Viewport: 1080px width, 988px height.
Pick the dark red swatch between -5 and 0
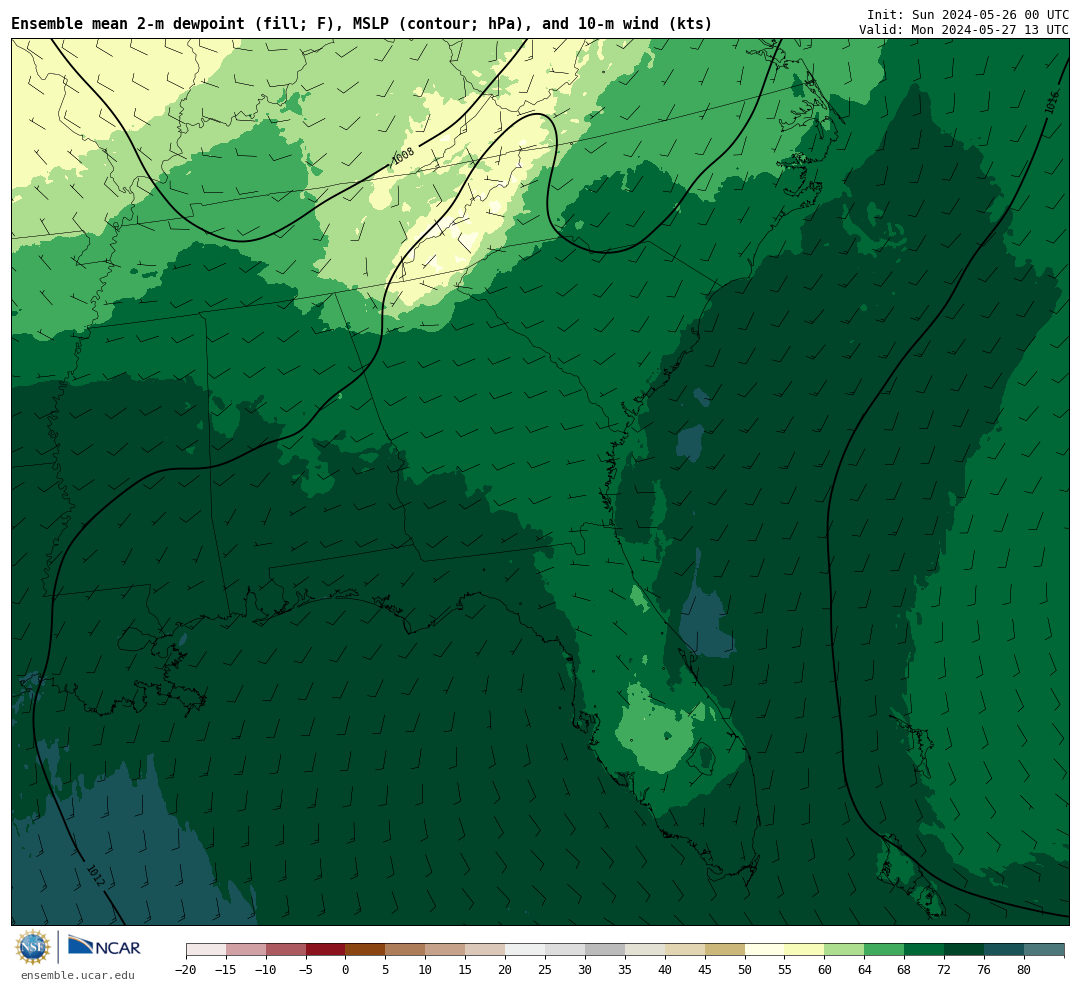click(x=326, y=950)
